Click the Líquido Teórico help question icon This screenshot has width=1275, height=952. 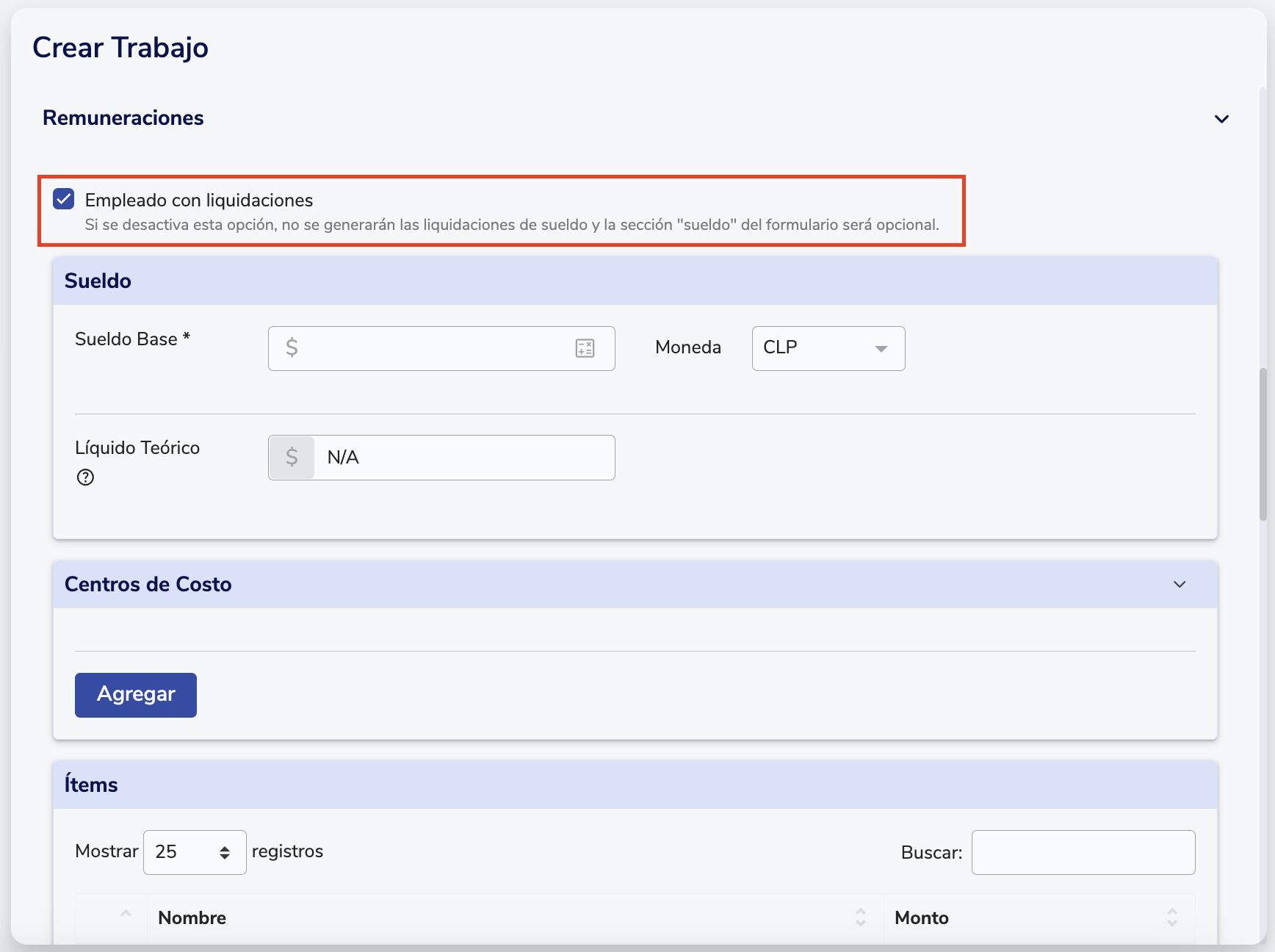[x=85, y=477]
